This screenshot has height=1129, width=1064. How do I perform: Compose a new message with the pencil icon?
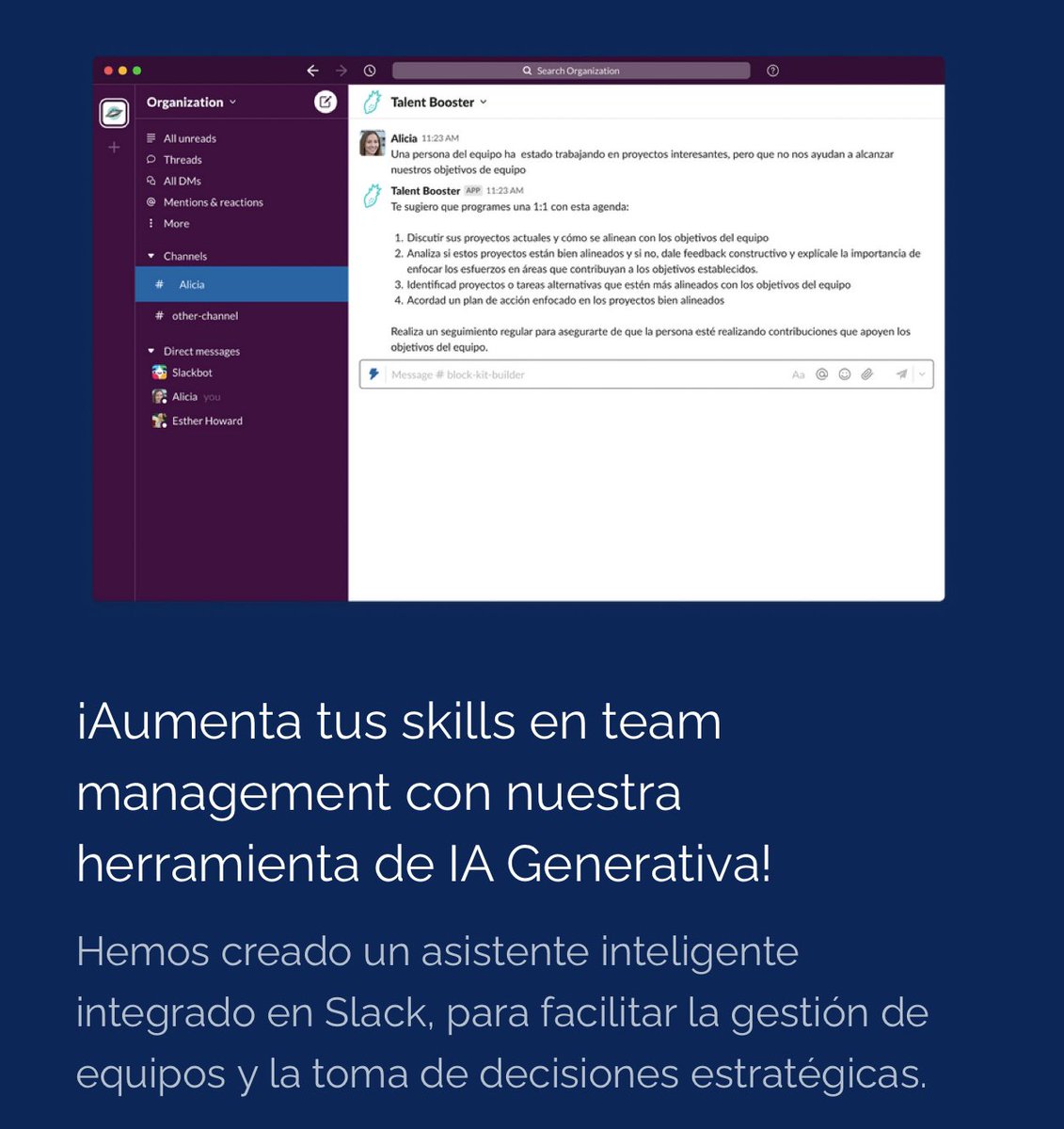[326, 102]
